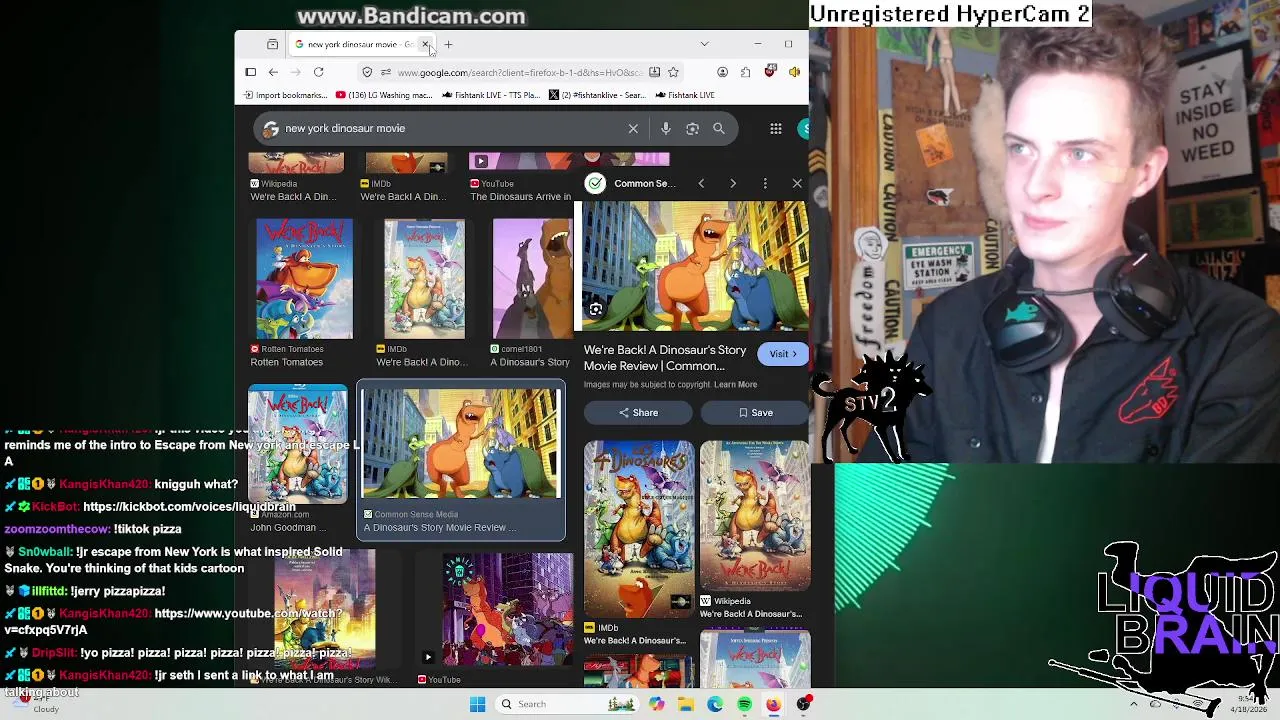Viewport: 1280px width, 720px height.
Task: Open OBS Studio from the taskbar
Action: tap(803, 704)
